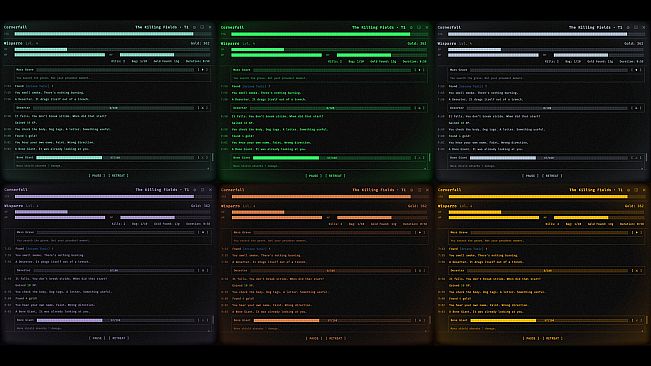The image size is (651, 366).
Task: Pause the run in the teal window
Action: pos(97,176)
